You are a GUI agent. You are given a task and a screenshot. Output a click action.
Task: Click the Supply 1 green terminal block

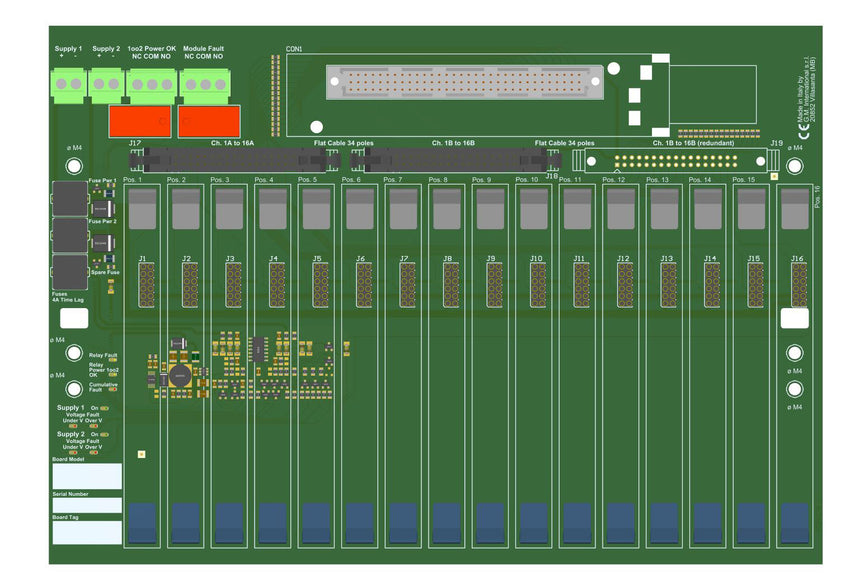tap(68, 84)
